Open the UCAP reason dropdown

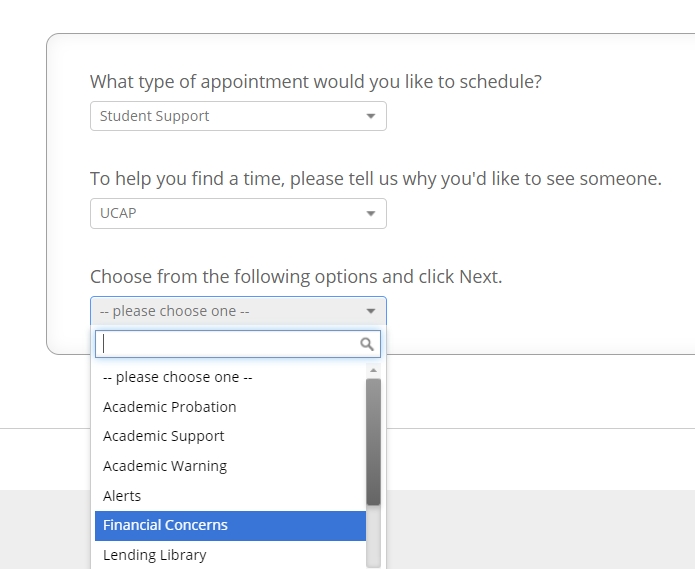[x=238, y=213]
